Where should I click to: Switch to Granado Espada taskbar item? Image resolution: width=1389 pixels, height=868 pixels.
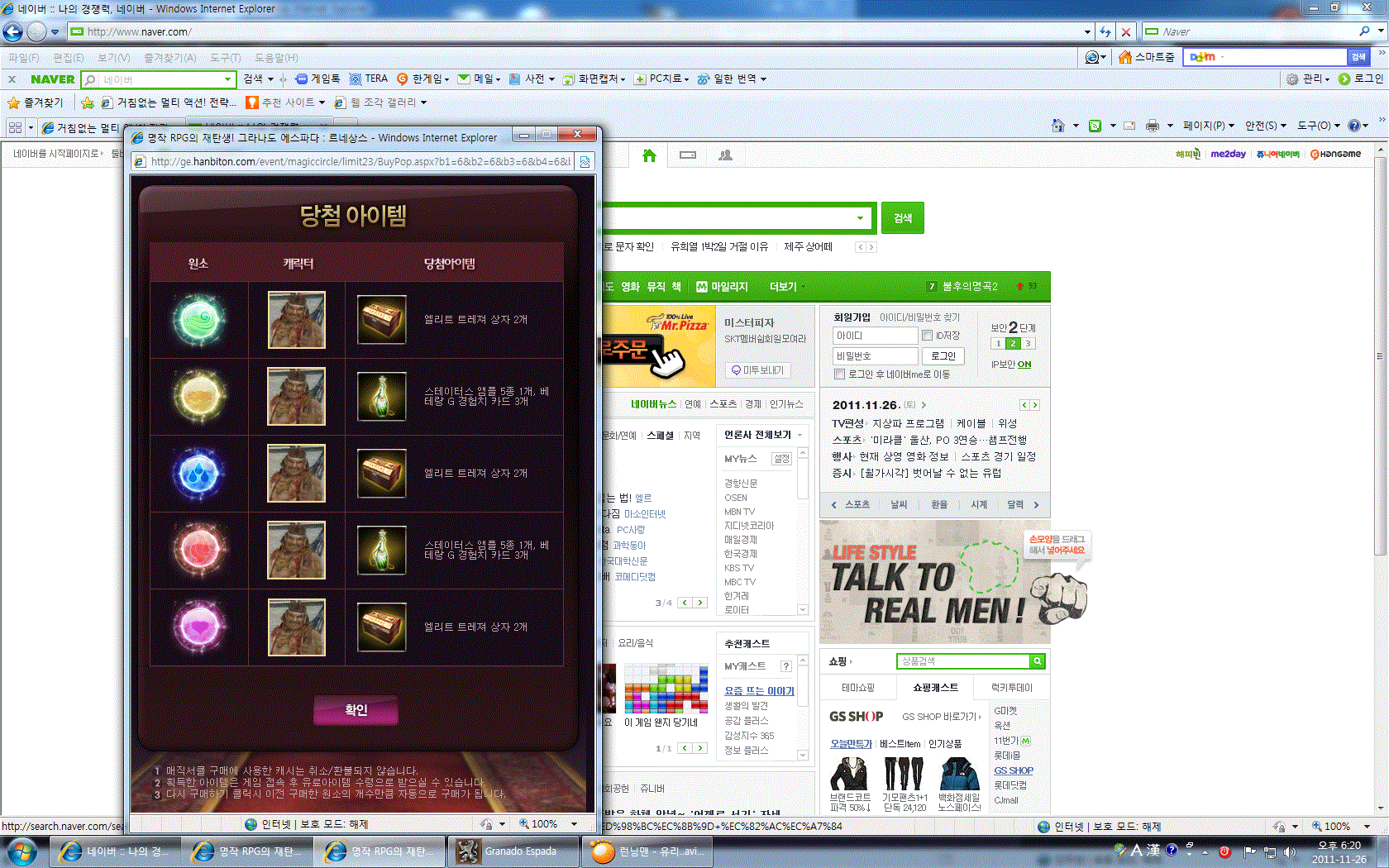click(513, 851)
